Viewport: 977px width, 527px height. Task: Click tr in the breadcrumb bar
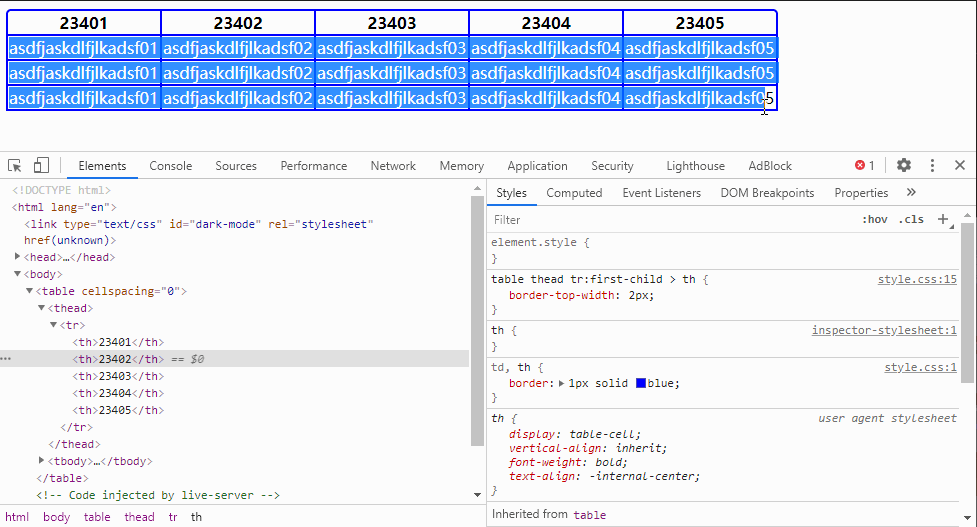tap(173, 517)
